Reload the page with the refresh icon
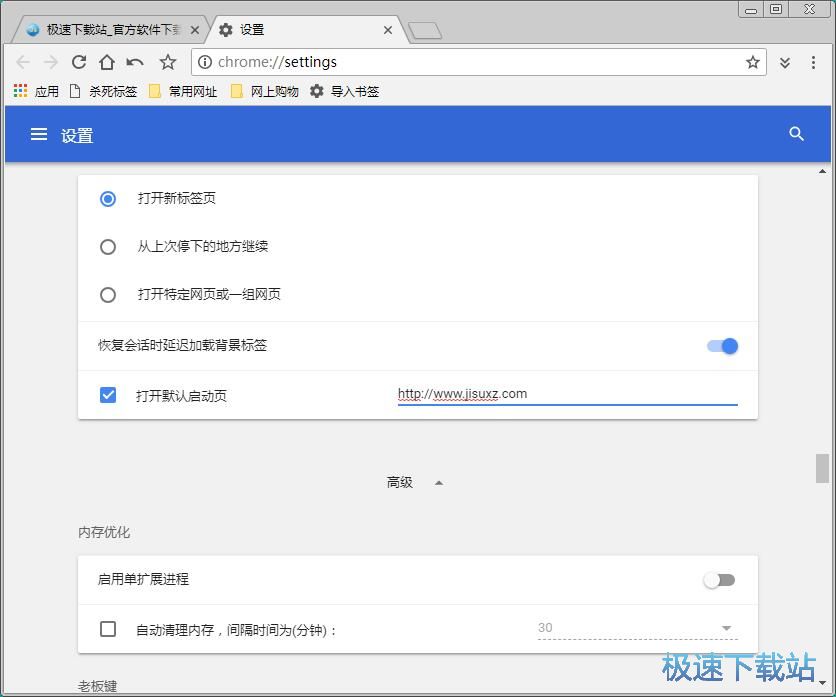Screen dimensions: 836x697 [x=79, y=62]
